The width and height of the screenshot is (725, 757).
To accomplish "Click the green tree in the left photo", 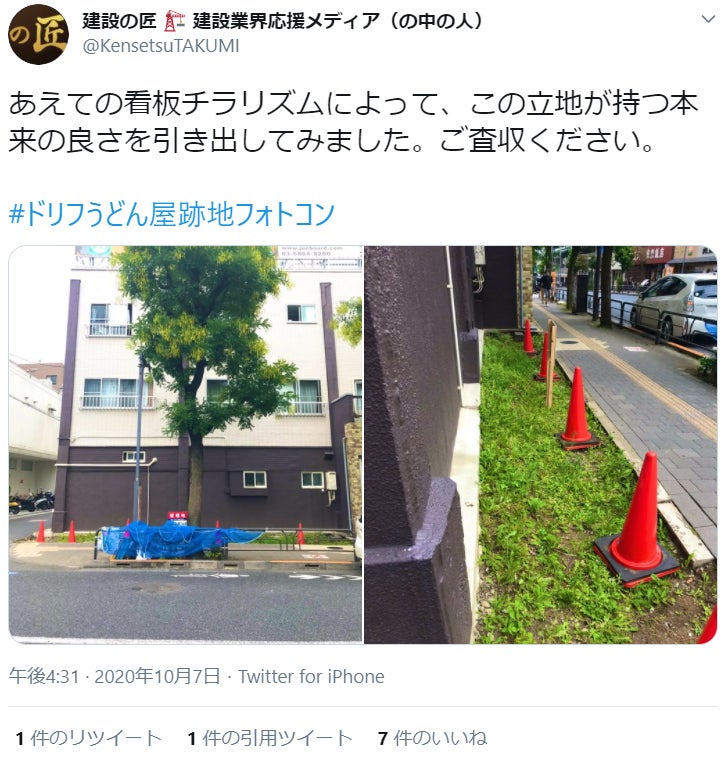I will point(203,338).
